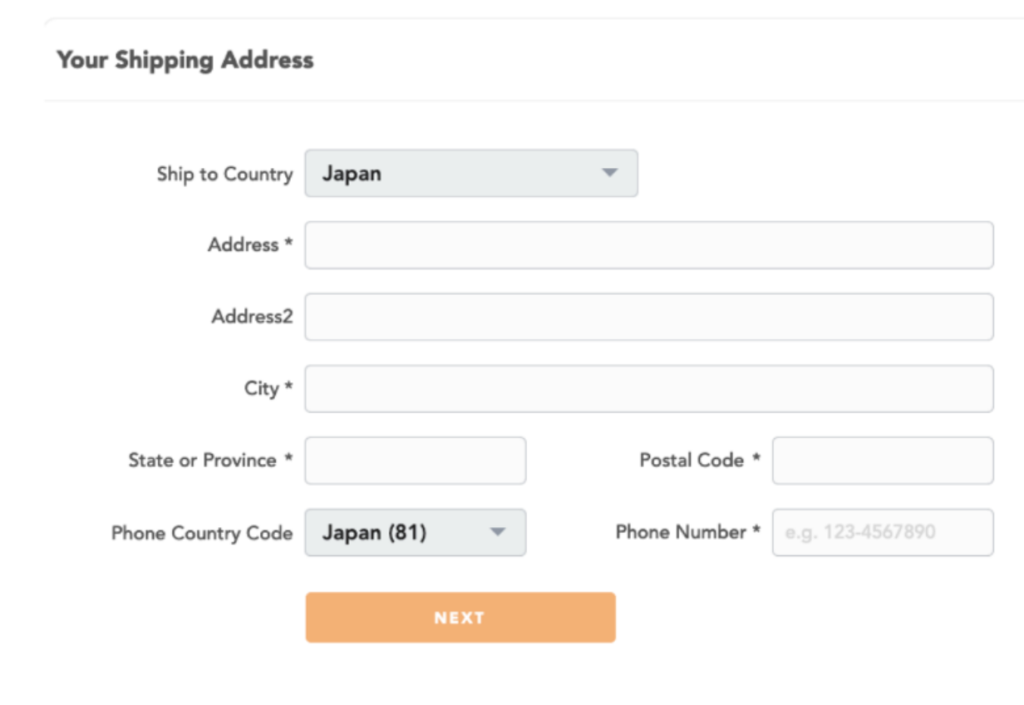This screenshot has width=1024, height=705.
Task: Select the Address2 label
Action: coord(252,317)
